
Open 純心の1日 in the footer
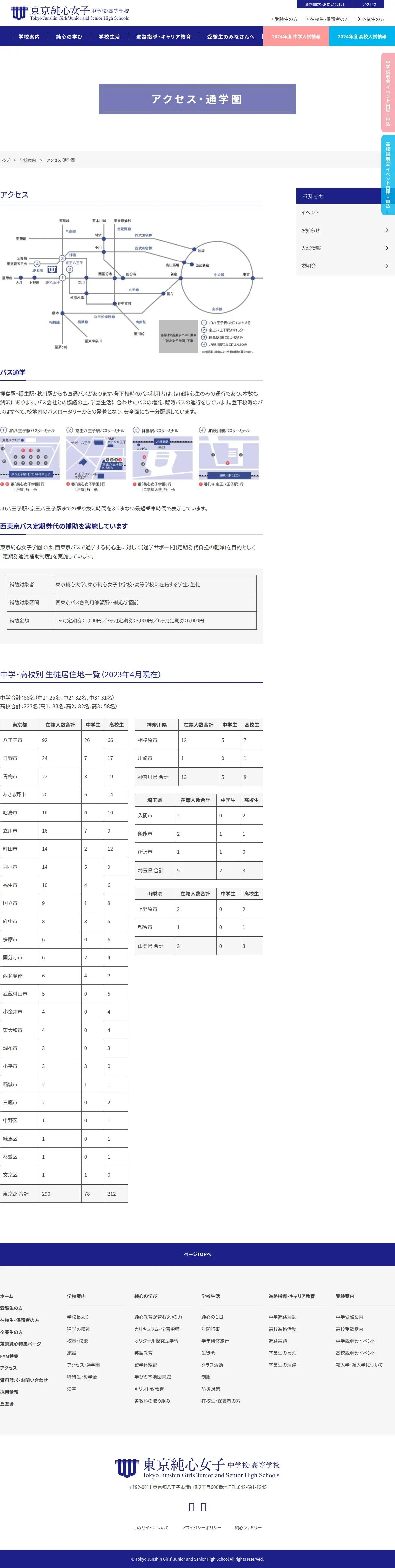[x=212, y=1317]
